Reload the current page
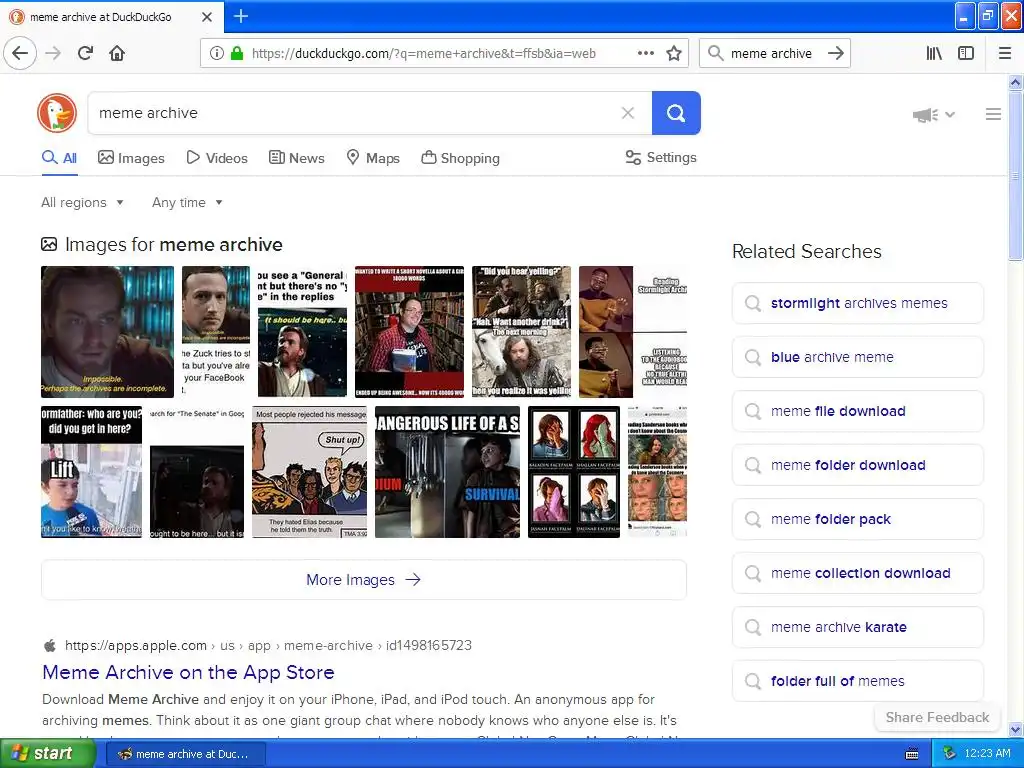This screenshot has height=768, width=1024. (86, 53)
